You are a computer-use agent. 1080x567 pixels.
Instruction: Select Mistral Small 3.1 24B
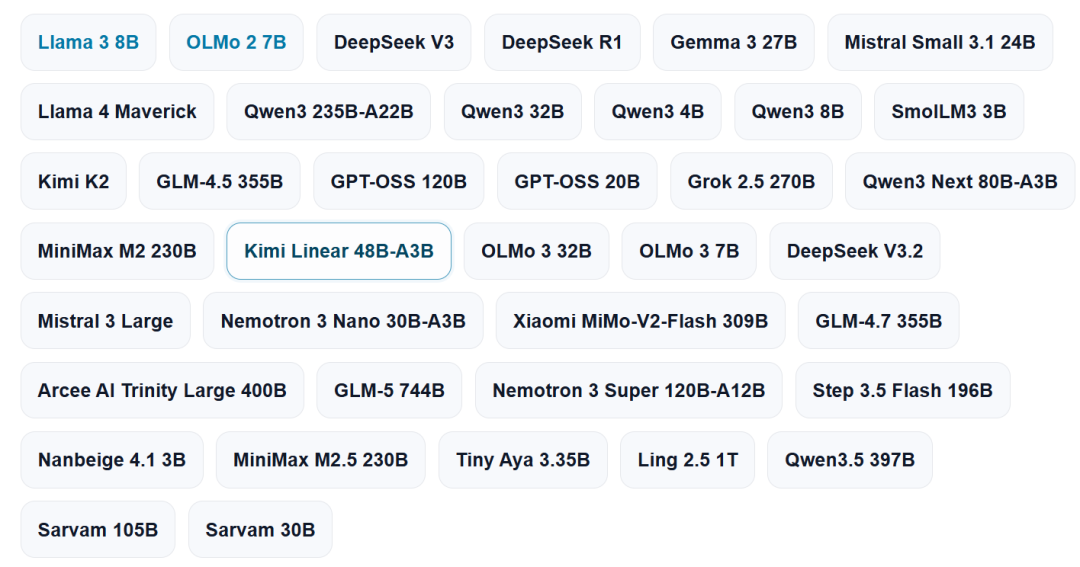tap(940, 42)
